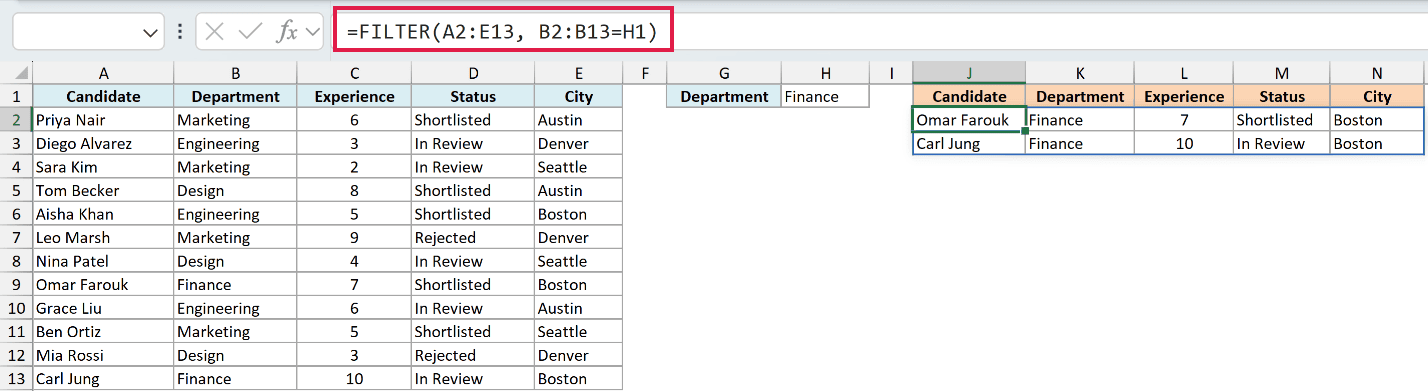Select column I header
The image size is (1428, 391).
[x=890, y=73]
